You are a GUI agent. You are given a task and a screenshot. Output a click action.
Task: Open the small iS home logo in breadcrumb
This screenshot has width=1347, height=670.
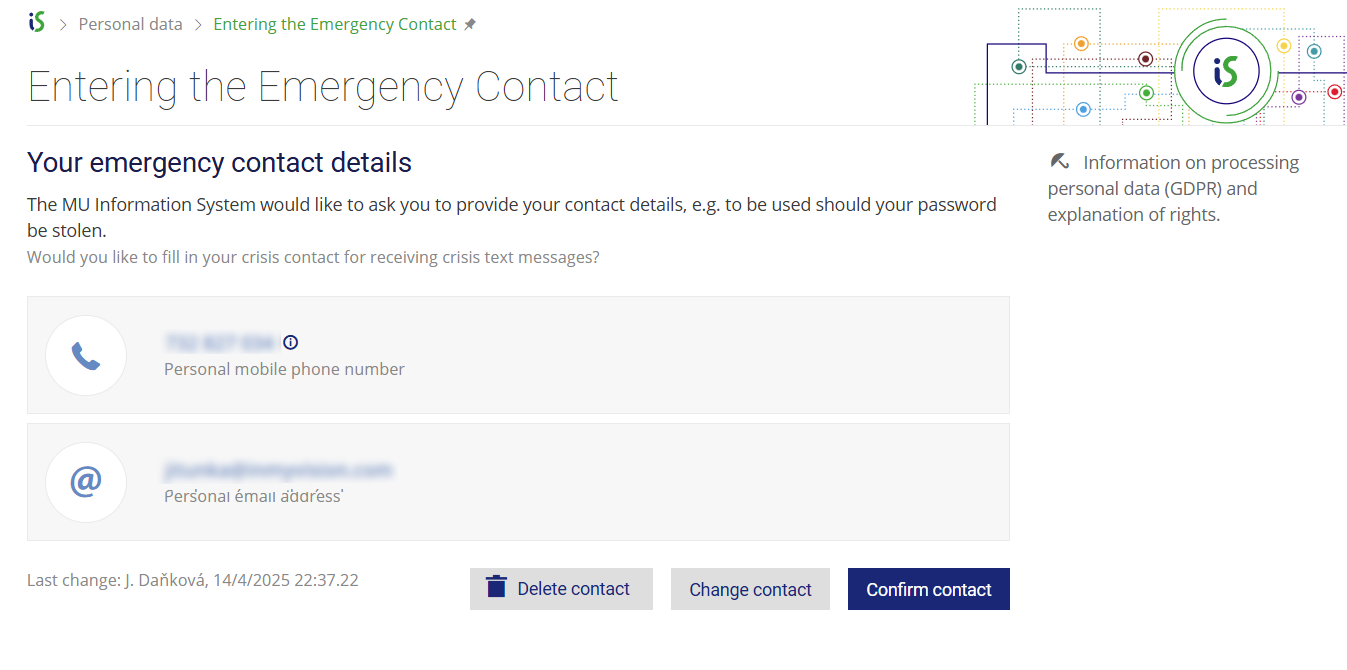point(37,22)
